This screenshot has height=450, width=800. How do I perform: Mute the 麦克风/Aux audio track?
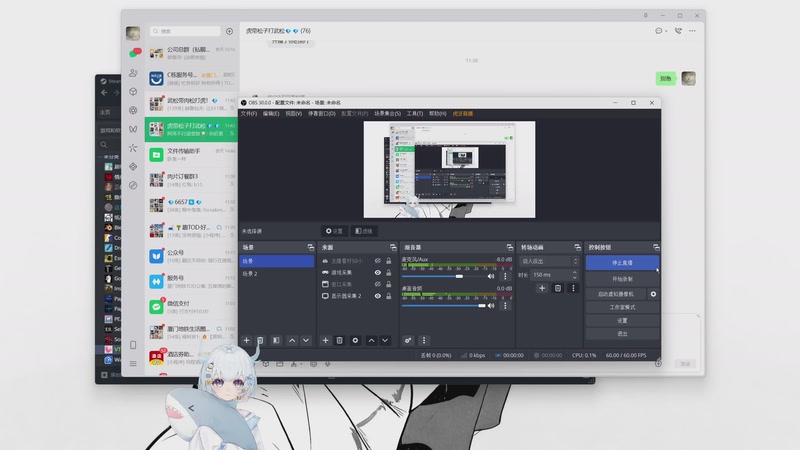pyautogui.click(x=491, y=276)
